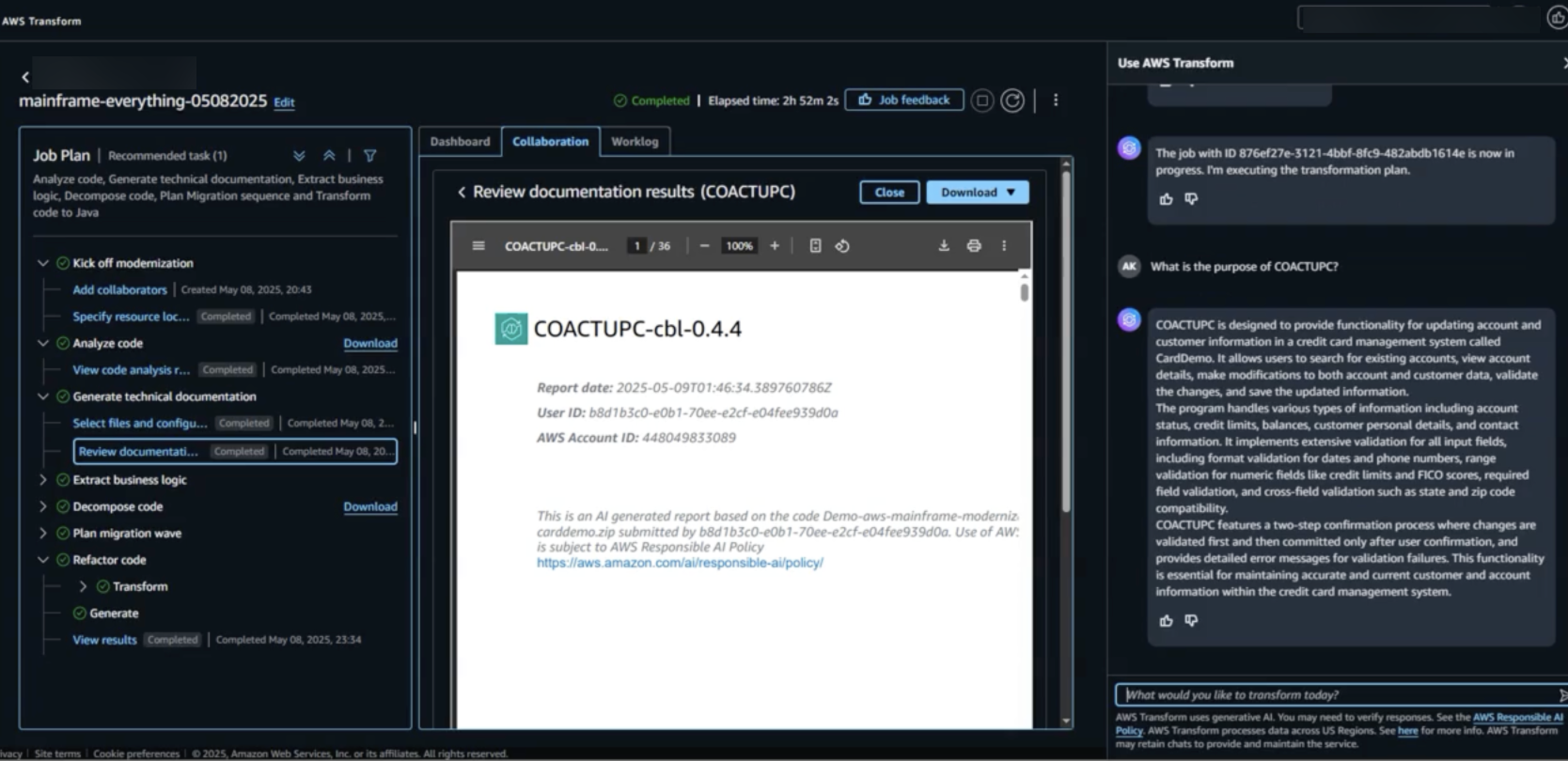Open Site terms in the footer
This screenshot has width=1568, height=761.
pyautogui.click(x=57, y=753)
